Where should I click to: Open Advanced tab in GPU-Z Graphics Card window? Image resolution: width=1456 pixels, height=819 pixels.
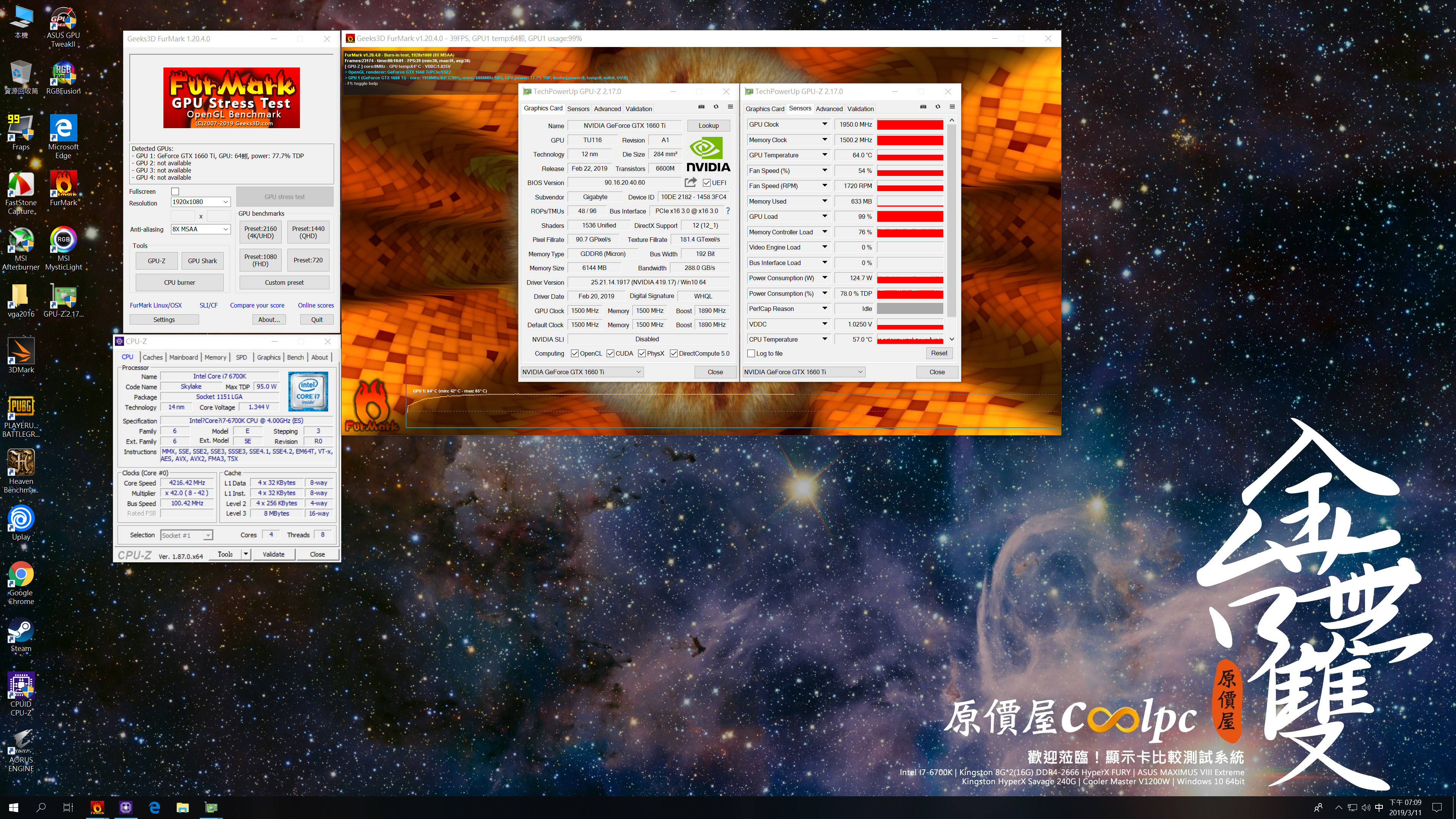coord(607,108)
